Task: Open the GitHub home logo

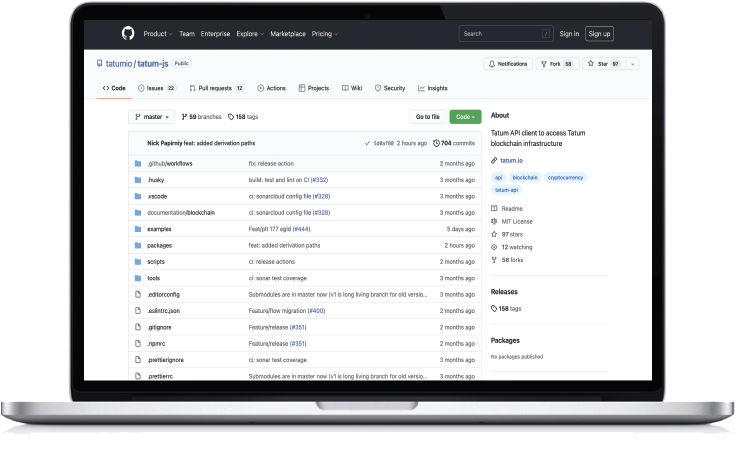Action: tap(128, 33)
